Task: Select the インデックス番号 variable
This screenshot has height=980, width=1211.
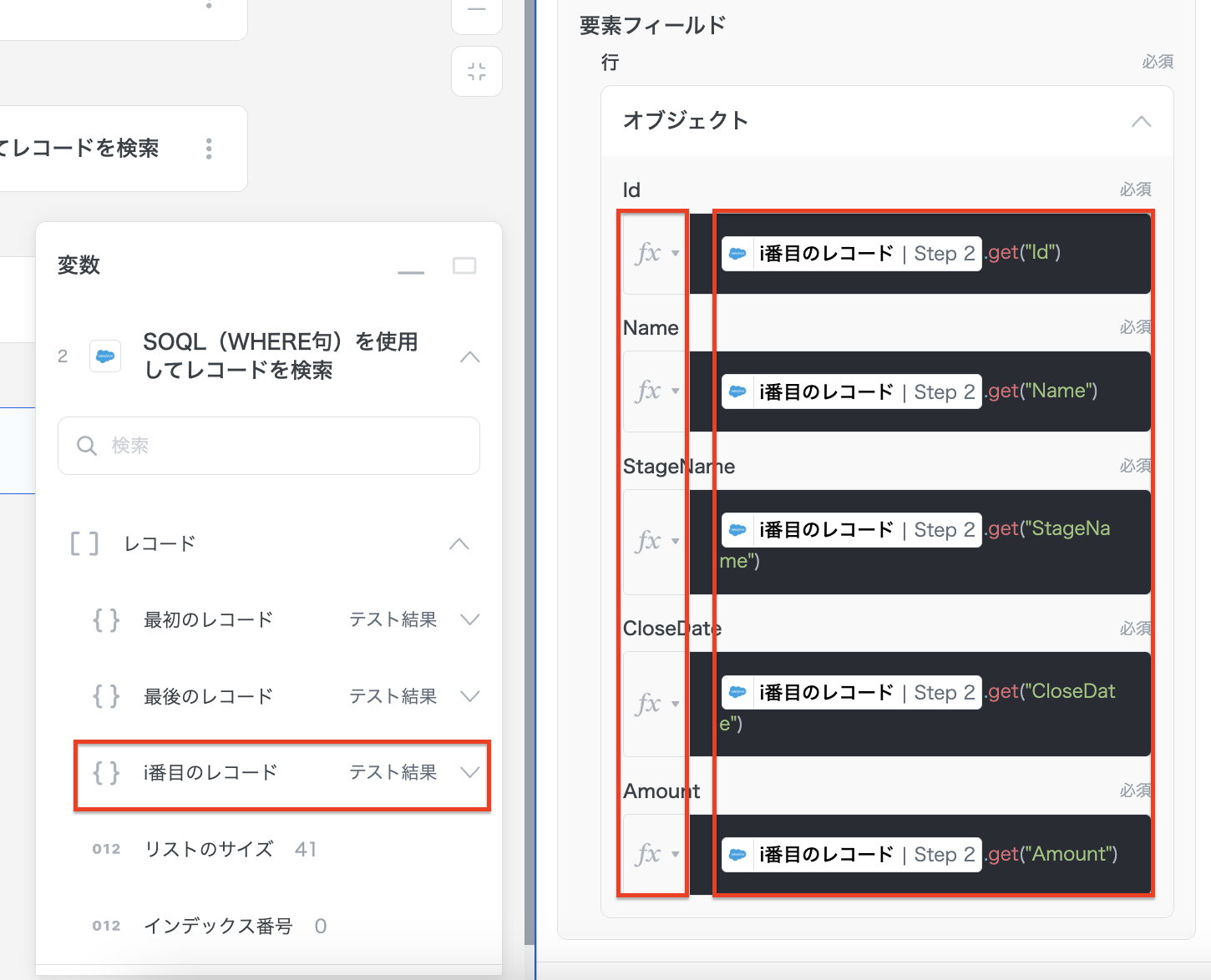Action: coord(218,926)
